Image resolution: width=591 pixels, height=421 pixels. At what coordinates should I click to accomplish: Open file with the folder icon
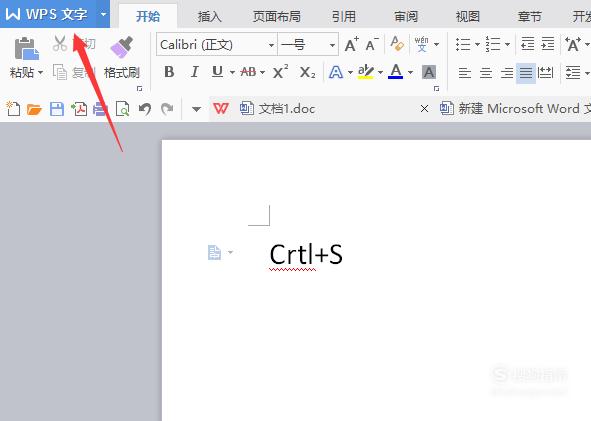34,109
